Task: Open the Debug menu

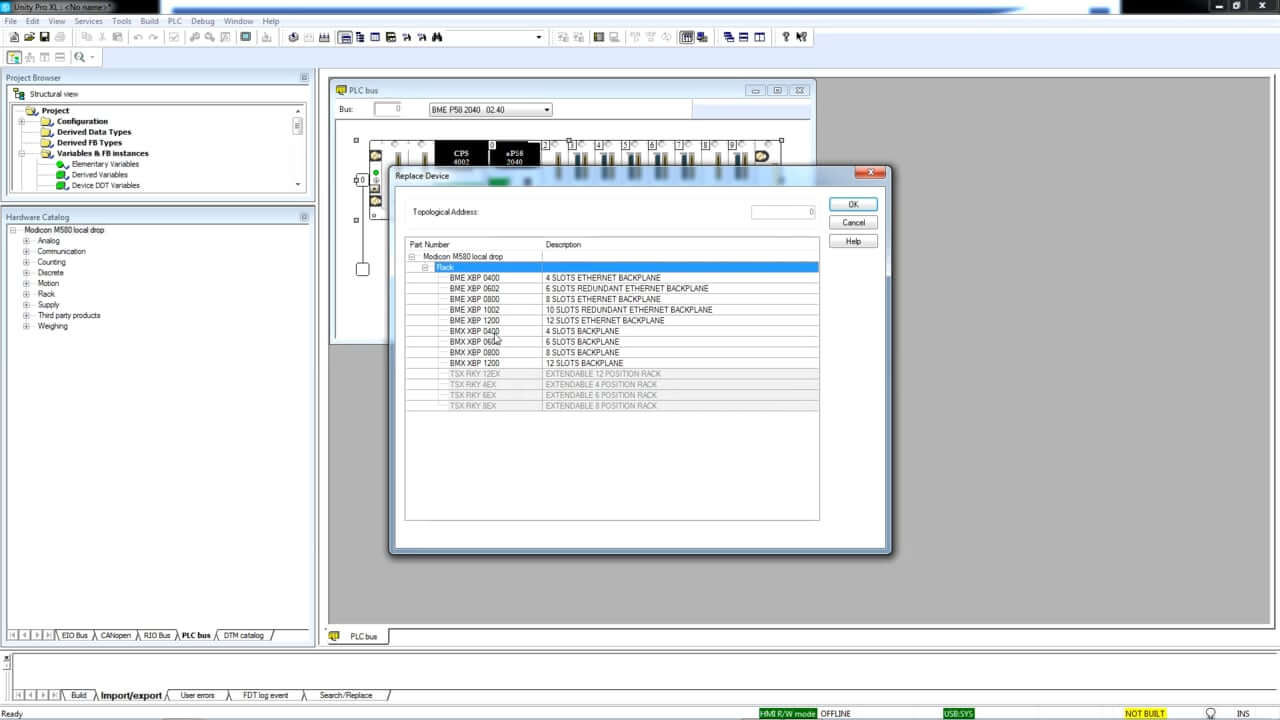Action: [203, 21]
